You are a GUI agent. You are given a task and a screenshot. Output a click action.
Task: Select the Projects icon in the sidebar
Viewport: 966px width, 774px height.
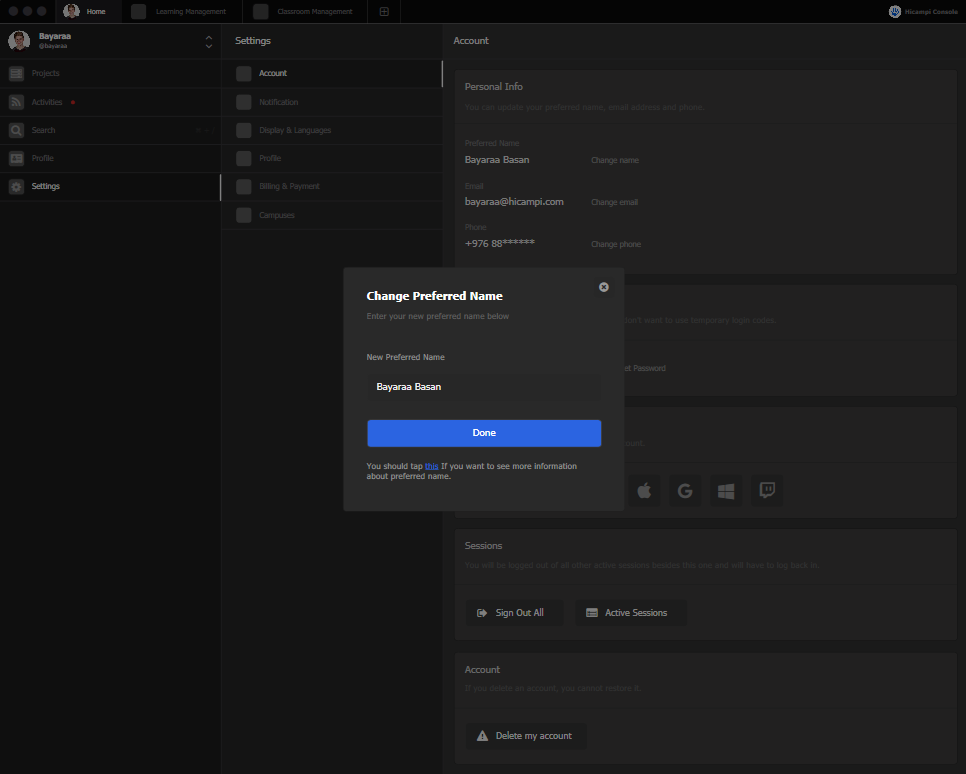(16, 73)
